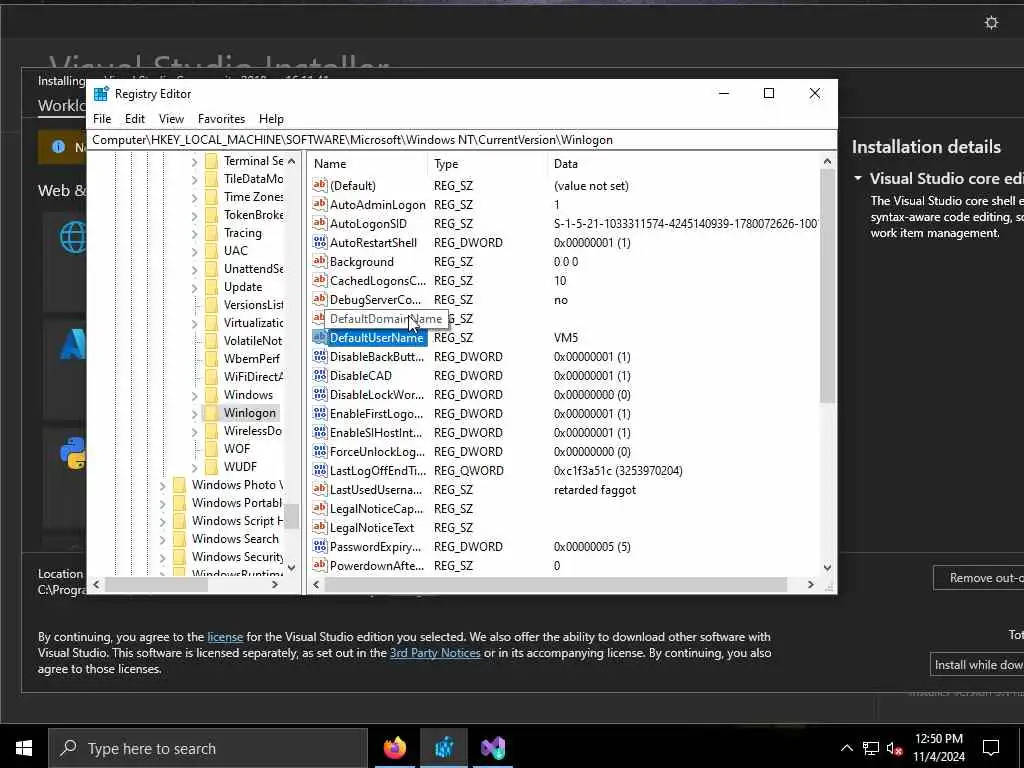Click the PasswordExpiry... DWORD icon
Viewport: 1024px width, 768px height.
pos(319,547)
